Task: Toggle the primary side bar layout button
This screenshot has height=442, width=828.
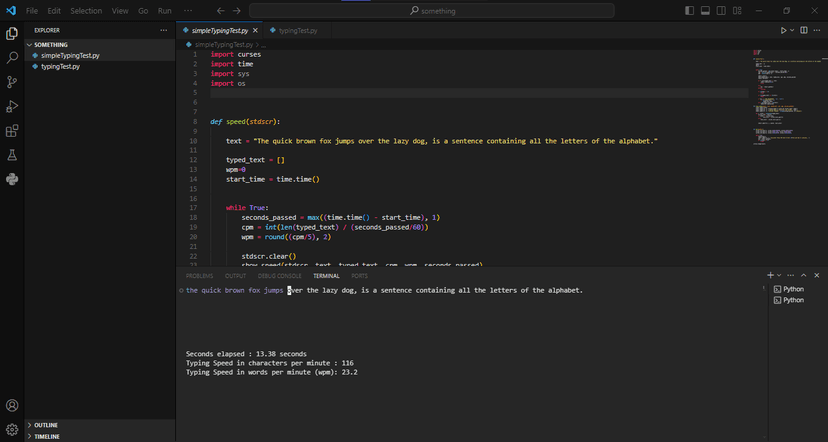Action: (x=689, y=11)
